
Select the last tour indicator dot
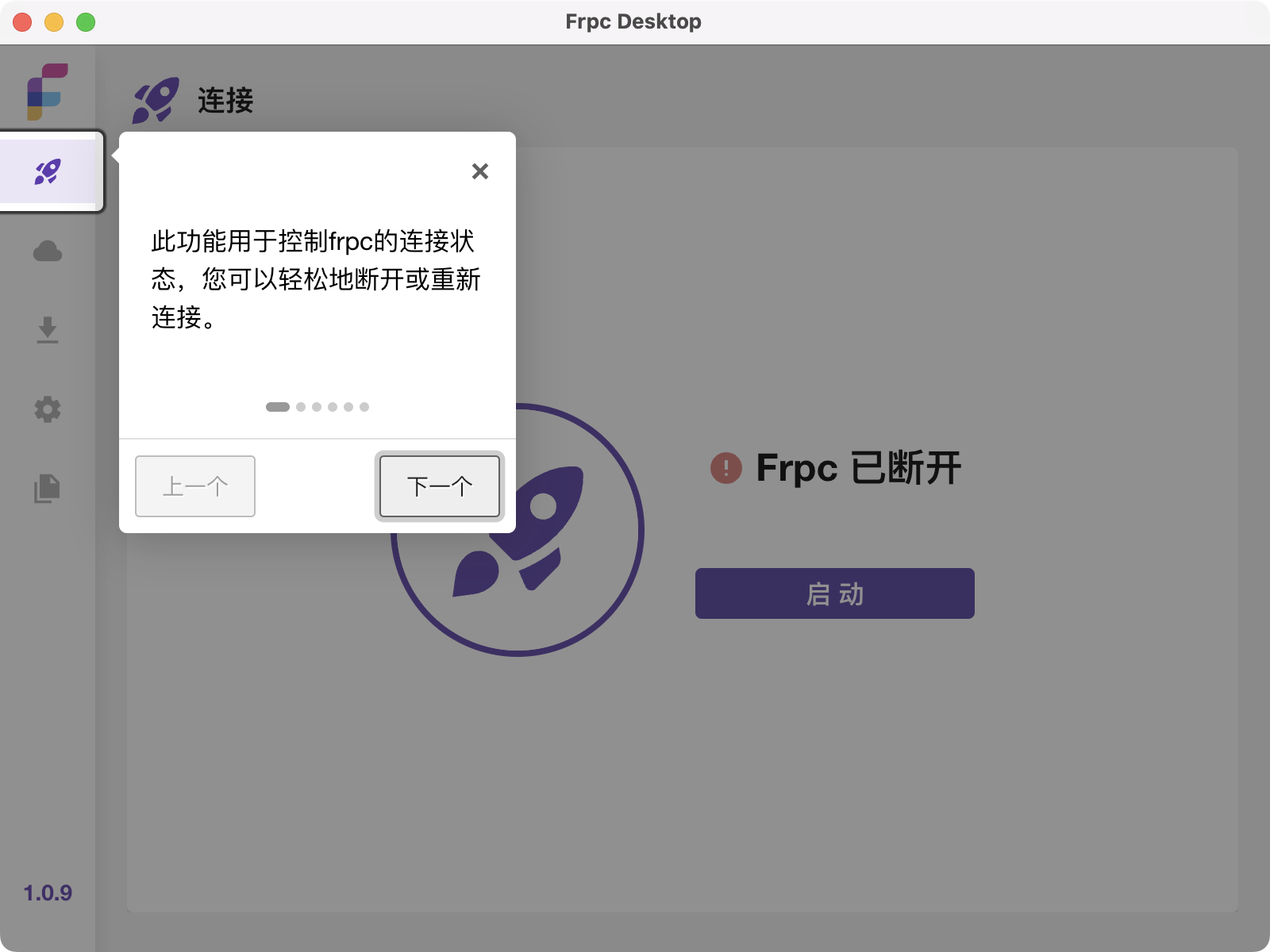click(364, 407)
